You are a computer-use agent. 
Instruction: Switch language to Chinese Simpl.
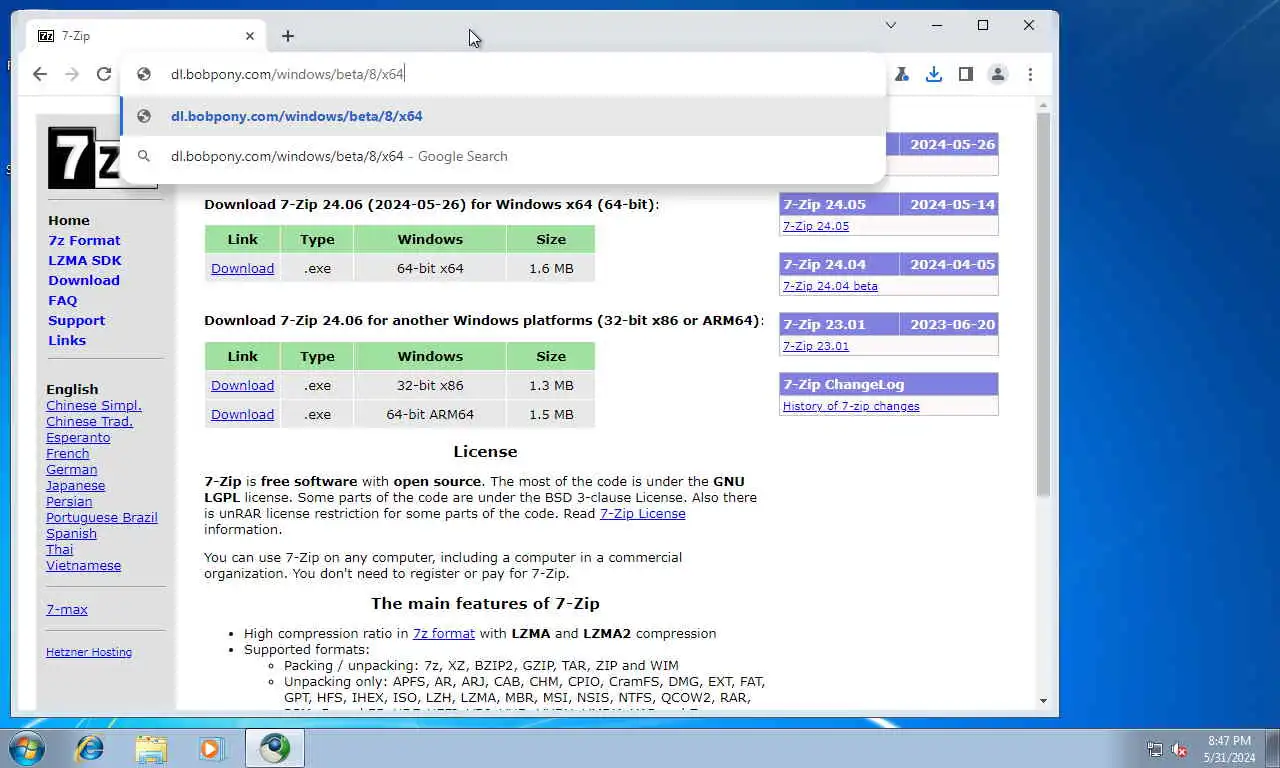pos(94,405)
